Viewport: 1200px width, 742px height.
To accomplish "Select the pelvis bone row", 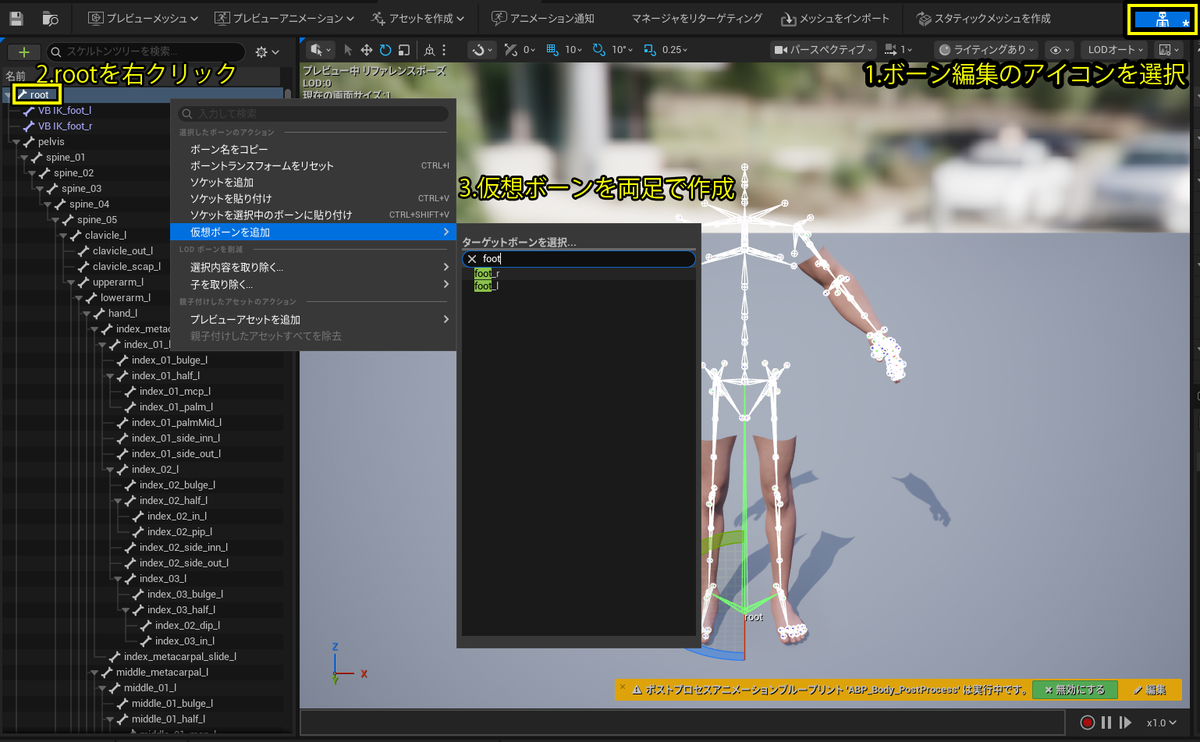I will (51, 142).
